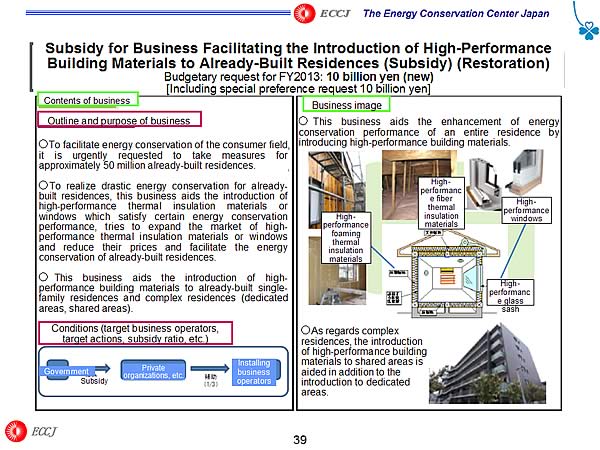The width and height of the screenshot is (600, 450).
Task: Click the ECCJ logo in bottom left footer
Action: [31, 431]
